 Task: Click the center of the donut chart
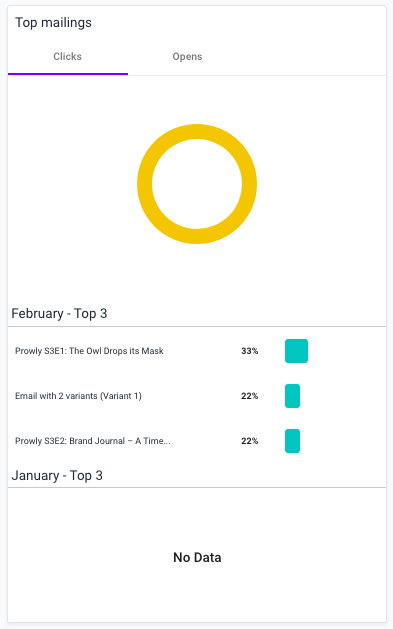point(197,184)
